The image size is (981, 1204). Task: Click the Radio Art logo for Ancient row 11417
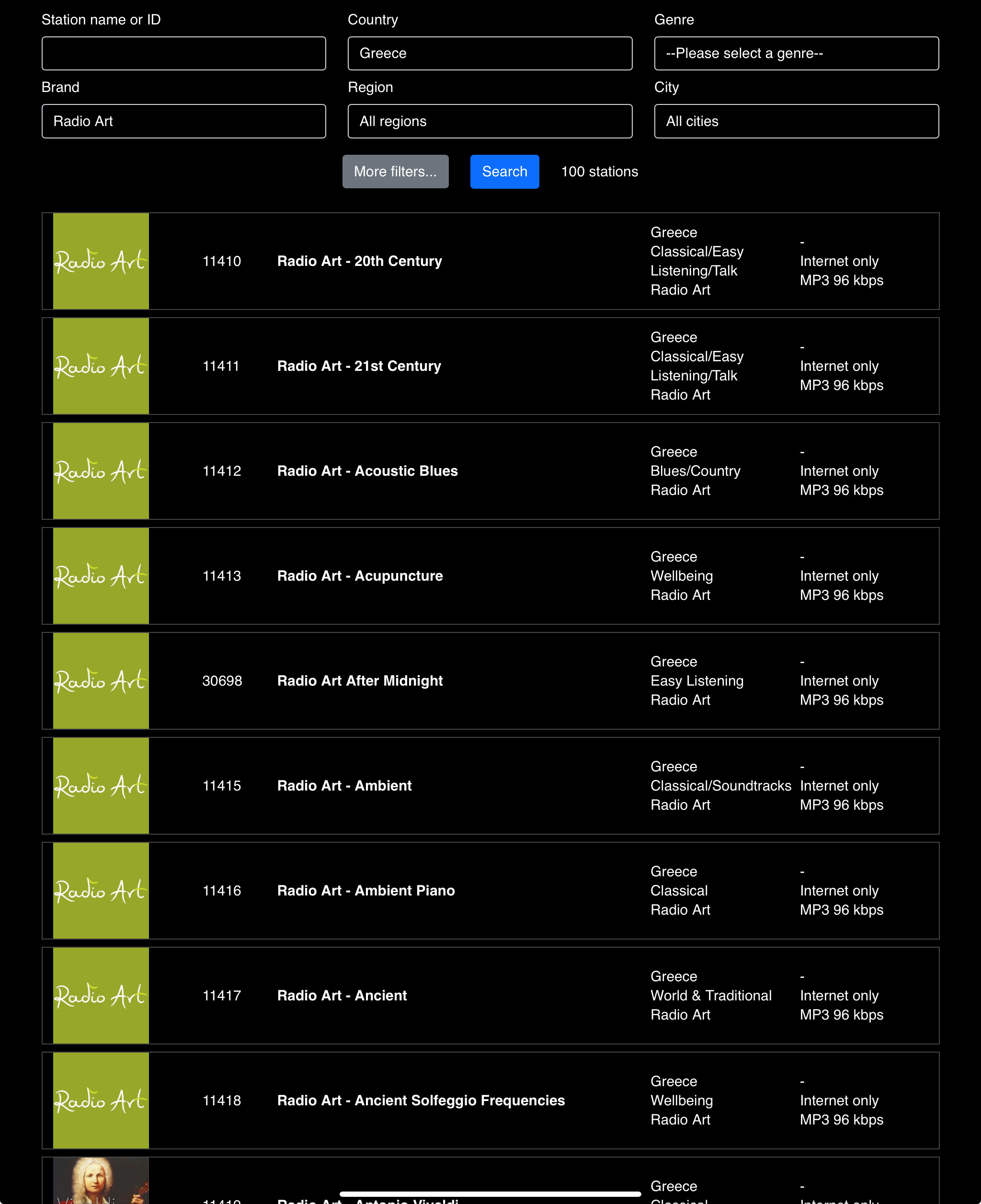(101, 996)
